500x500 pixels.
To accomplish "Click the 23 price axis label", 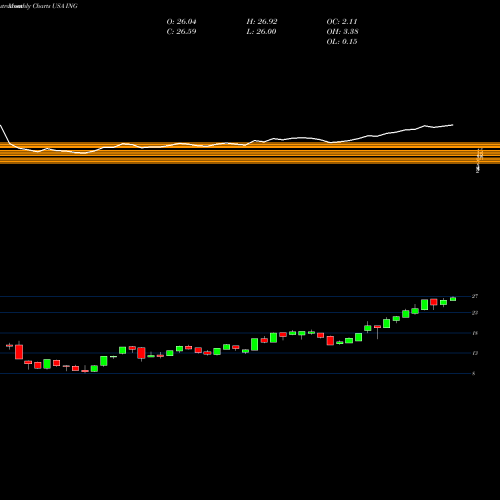I will tap(475, 313).
